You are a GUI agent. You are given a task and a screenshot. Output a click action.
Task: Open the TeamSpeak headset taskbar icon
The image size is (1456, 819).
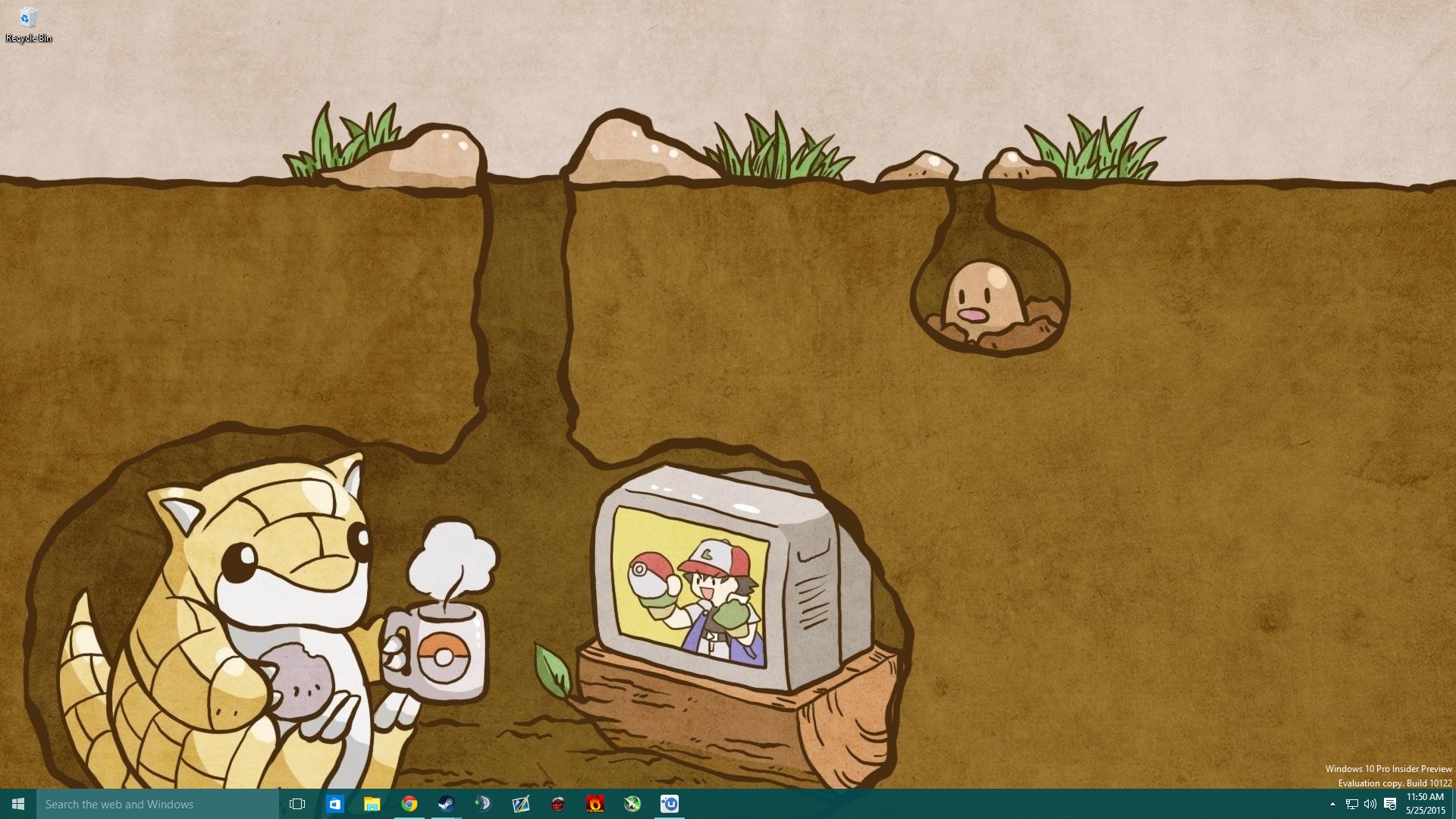click(483, 804)
